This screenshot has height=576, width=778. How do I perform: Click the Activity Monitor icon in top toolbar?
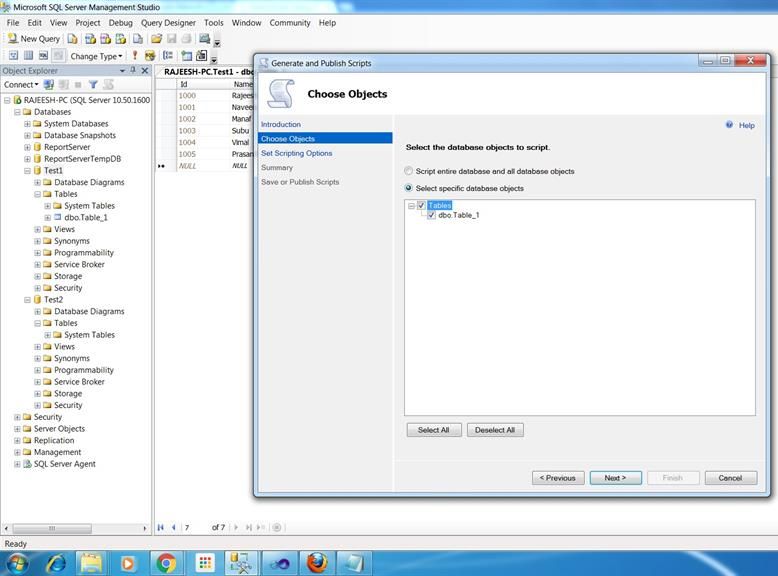click(x=204, y=39)
